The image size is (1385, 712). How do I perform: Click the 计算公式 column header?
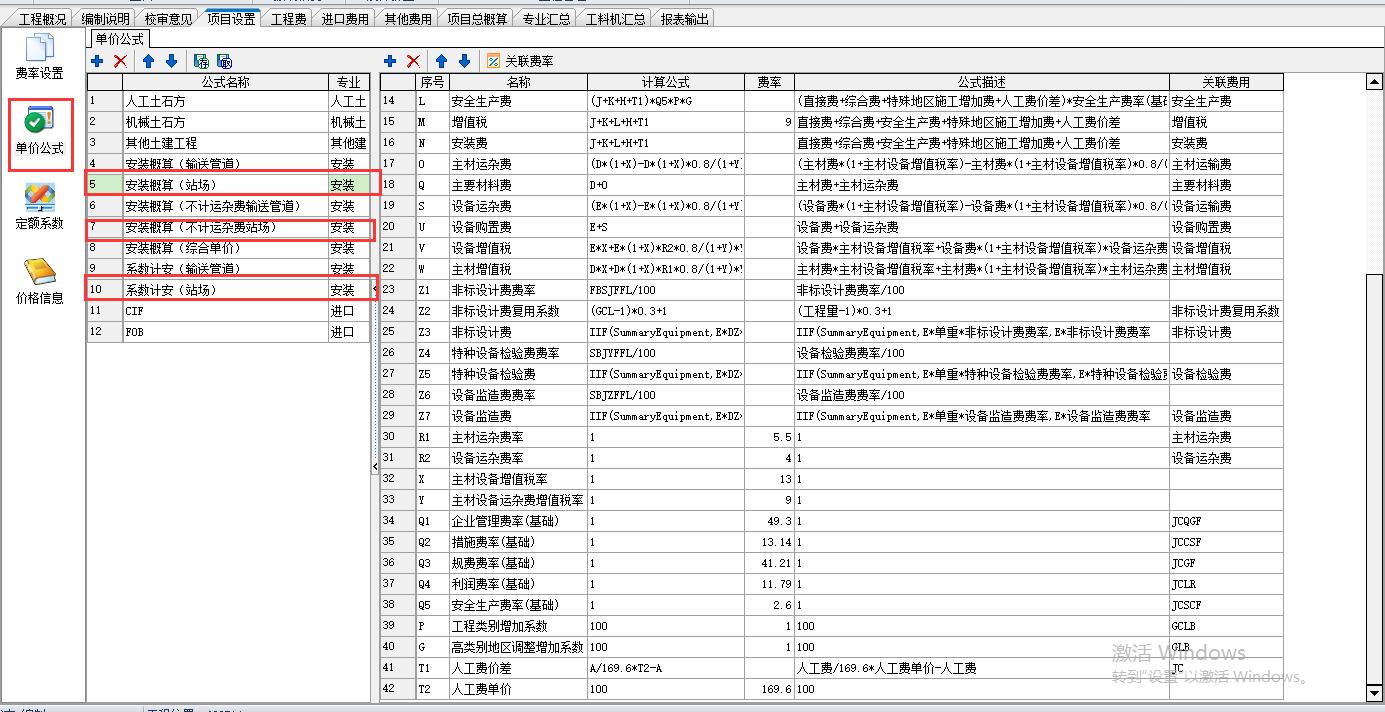pyautogui.click(x=665, y=82)
